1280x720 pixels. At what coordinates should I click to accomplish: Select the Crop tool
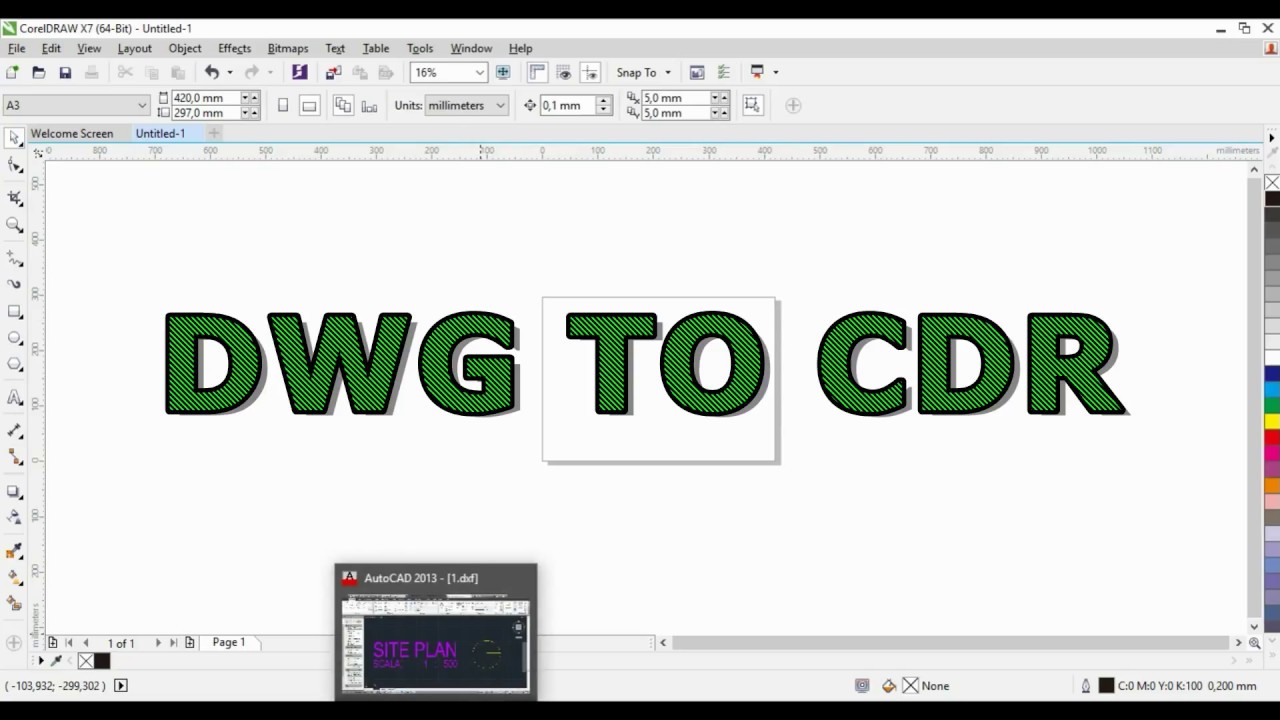[14, 197]
